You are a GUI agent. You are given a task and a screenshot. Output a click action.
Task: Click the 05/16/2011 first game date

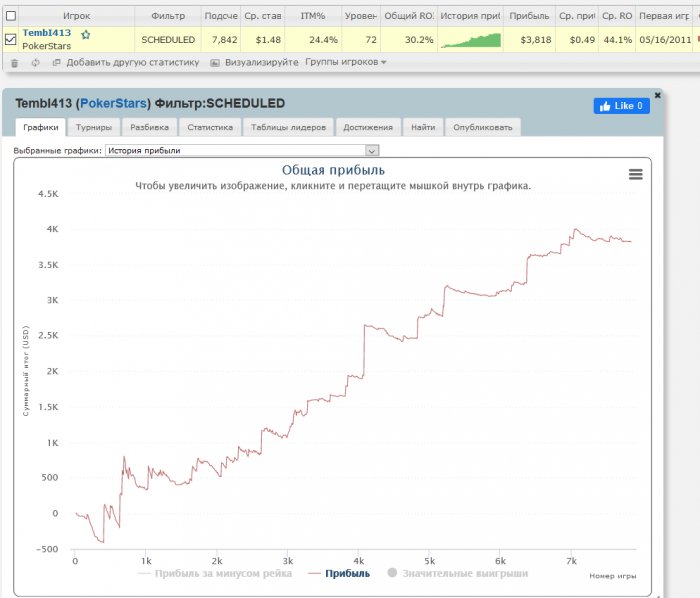click(x=665, y=40)
